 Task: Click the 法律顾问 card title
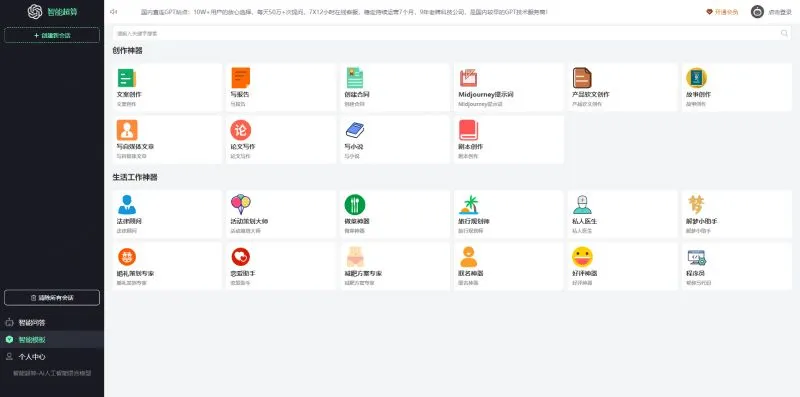coord(129,221)
